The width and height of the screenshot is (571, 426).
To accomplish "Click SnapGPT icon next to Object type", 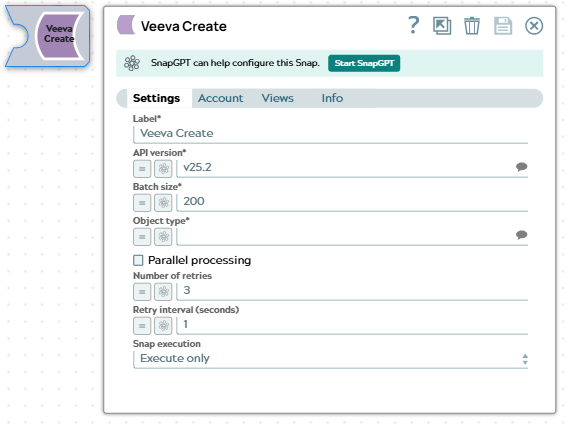I will (163, 237).
